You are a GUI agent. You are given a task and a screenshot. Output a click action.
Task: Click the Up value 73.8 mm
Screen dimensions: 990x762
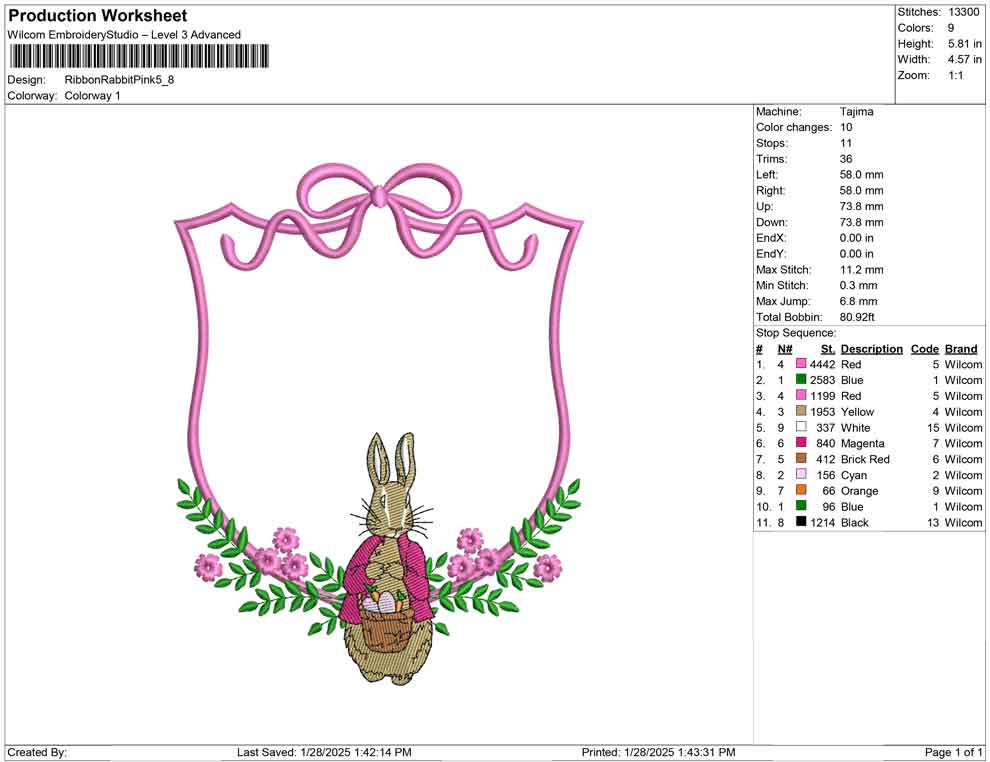(862, 206)
